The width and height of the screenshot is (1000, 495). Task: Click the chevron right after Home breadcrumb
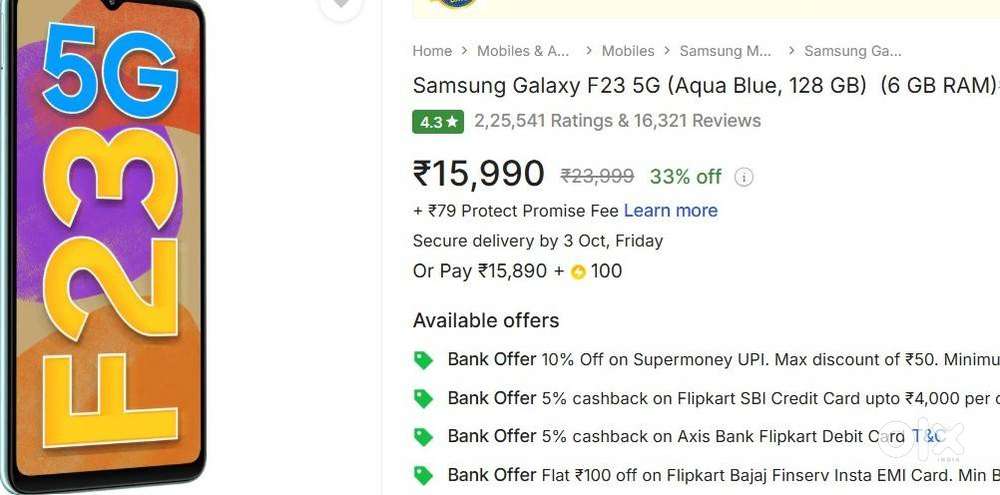[464, 51]
